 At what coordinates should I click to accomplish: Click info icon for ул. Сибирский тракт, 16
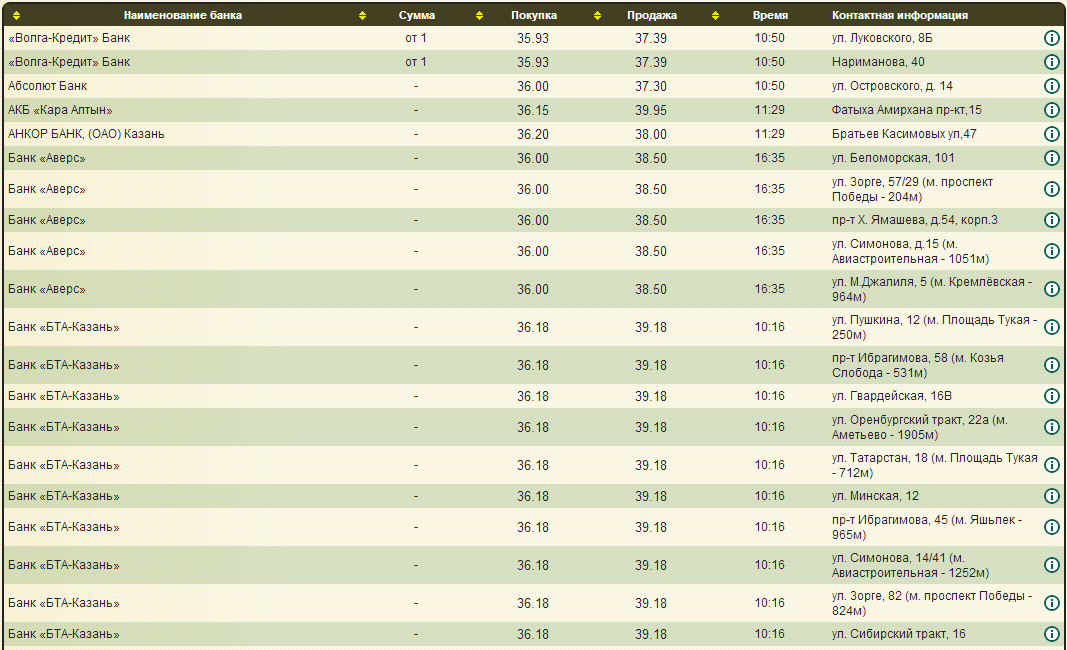tap(1051, 634)
